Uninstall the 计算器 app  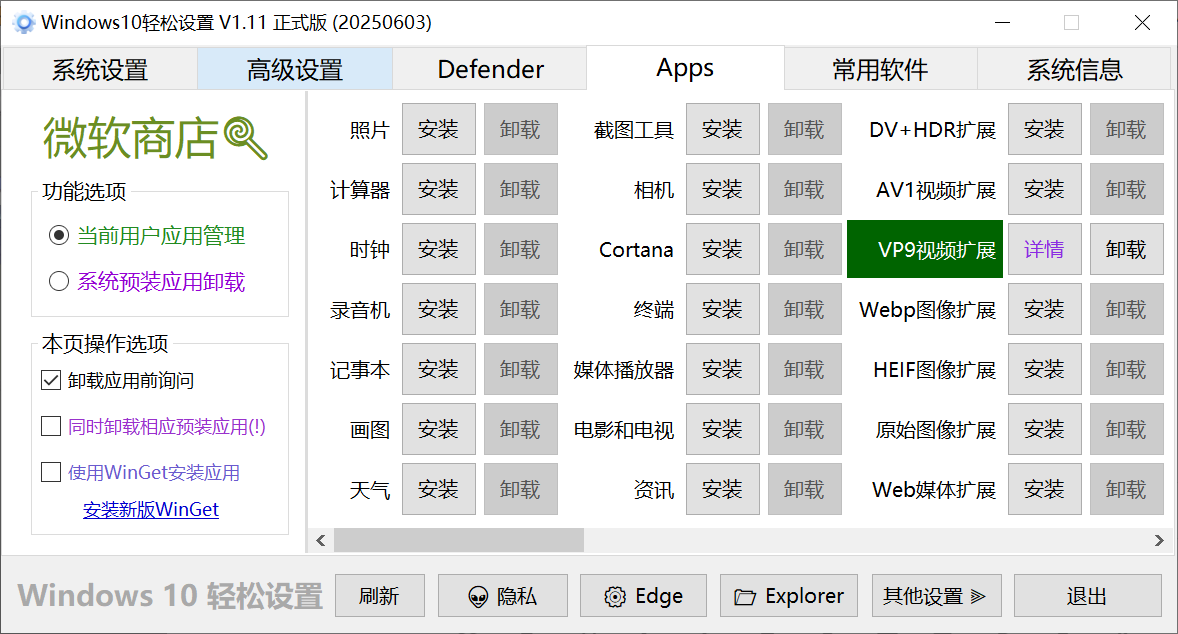(x=521, y=189)
